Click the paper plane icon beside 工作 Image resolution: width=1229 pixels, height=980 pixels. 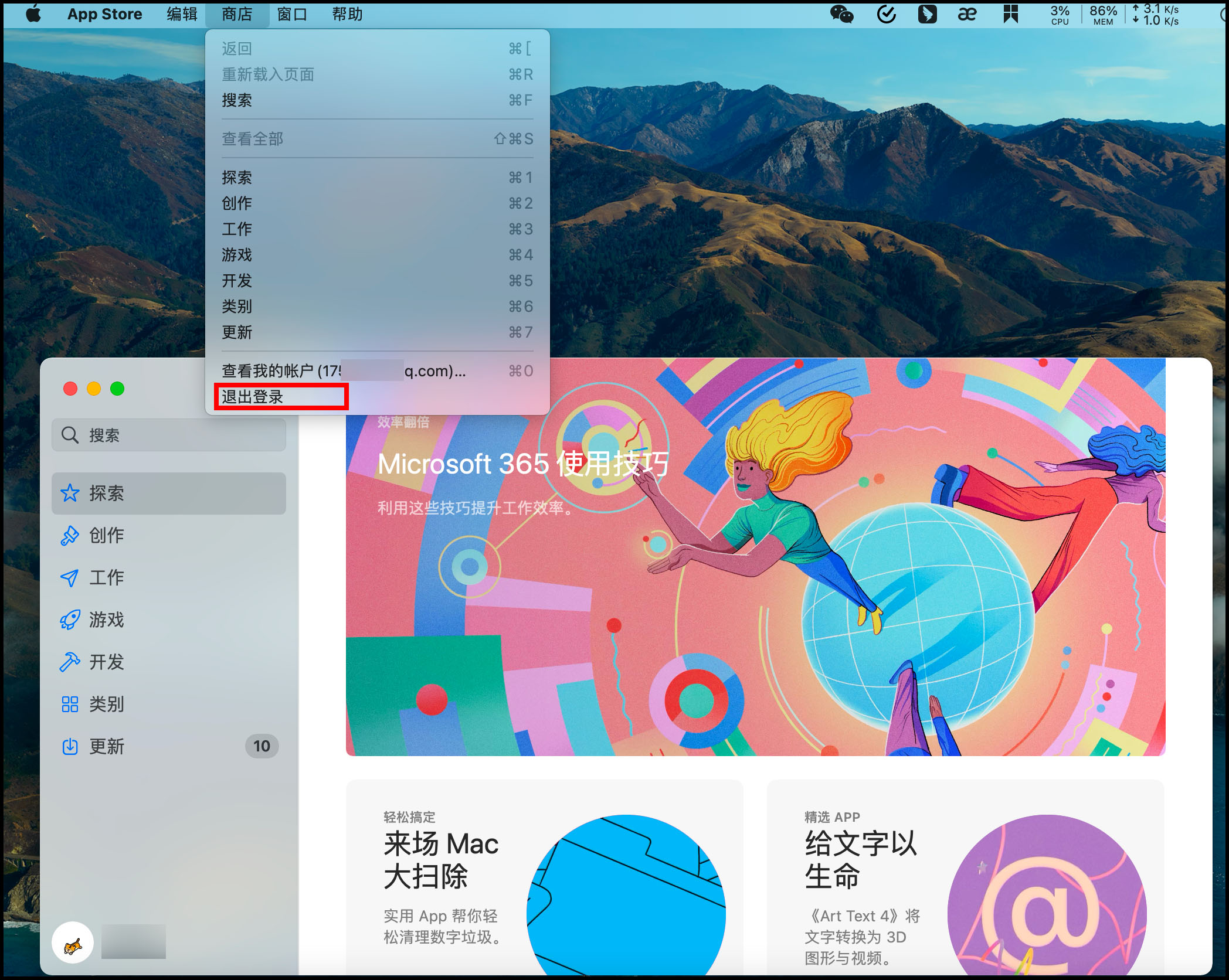point(70,577)
